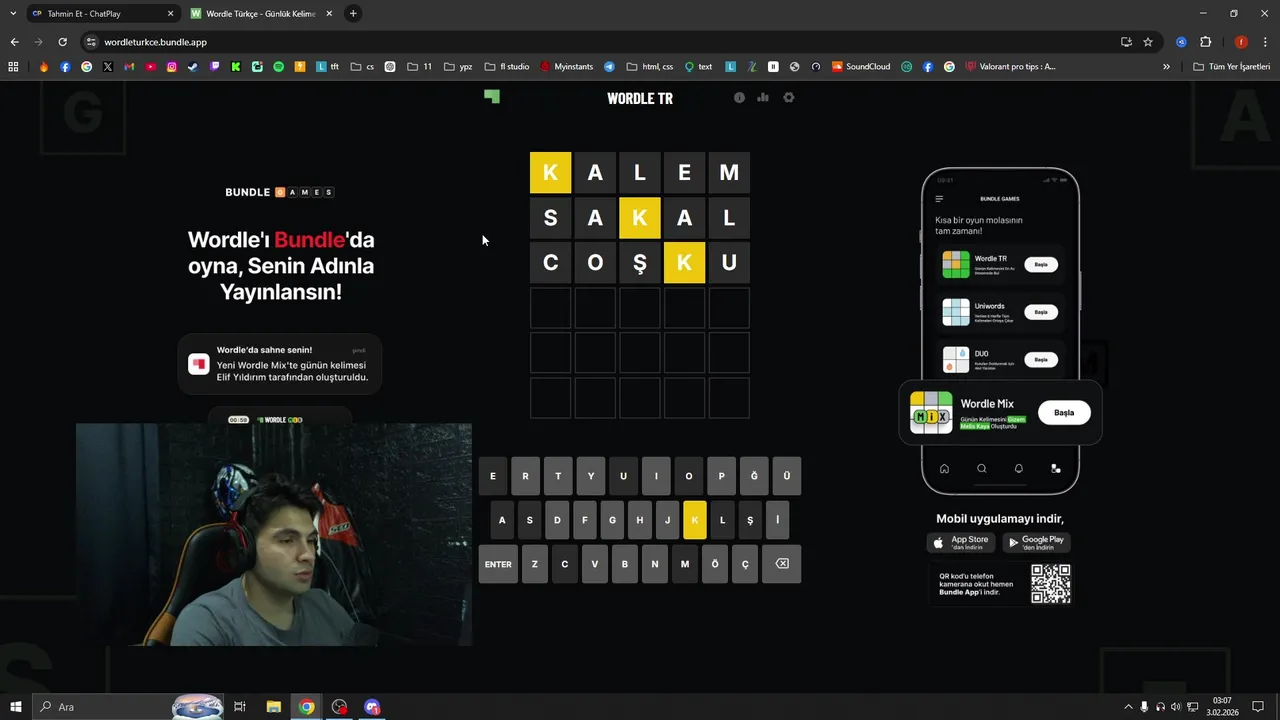The width and height of the screenshot is (1280, 720).
Task: Tap the Ğ key on the on-screen keyboard
Action: click(754, 476)
